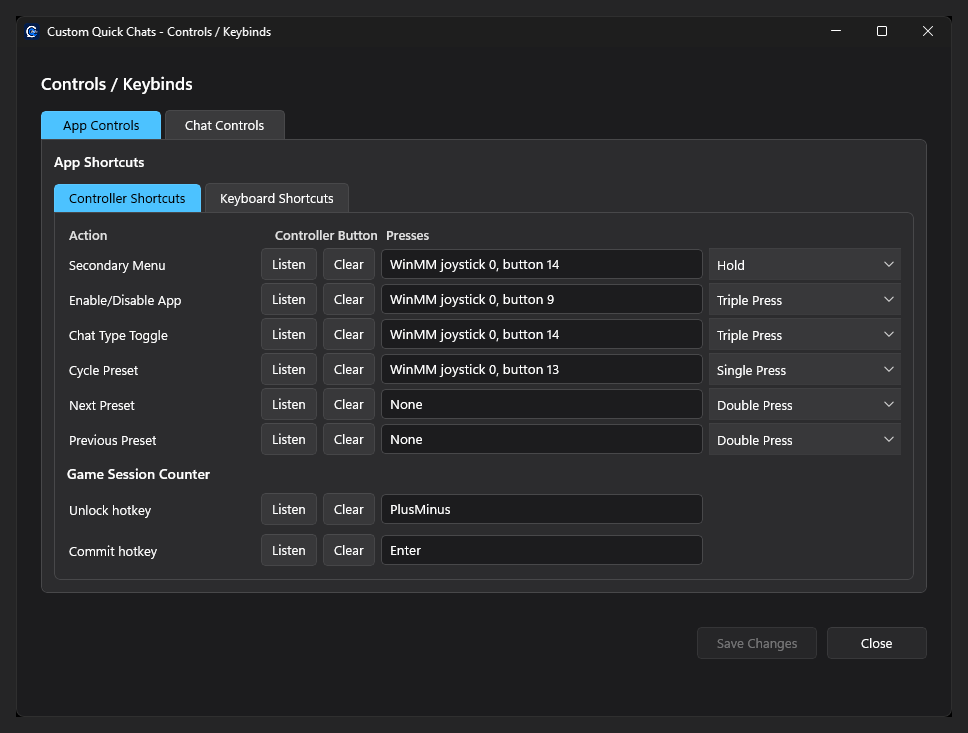
Task: Click the Save Changes button
Action: coord(757,643)
